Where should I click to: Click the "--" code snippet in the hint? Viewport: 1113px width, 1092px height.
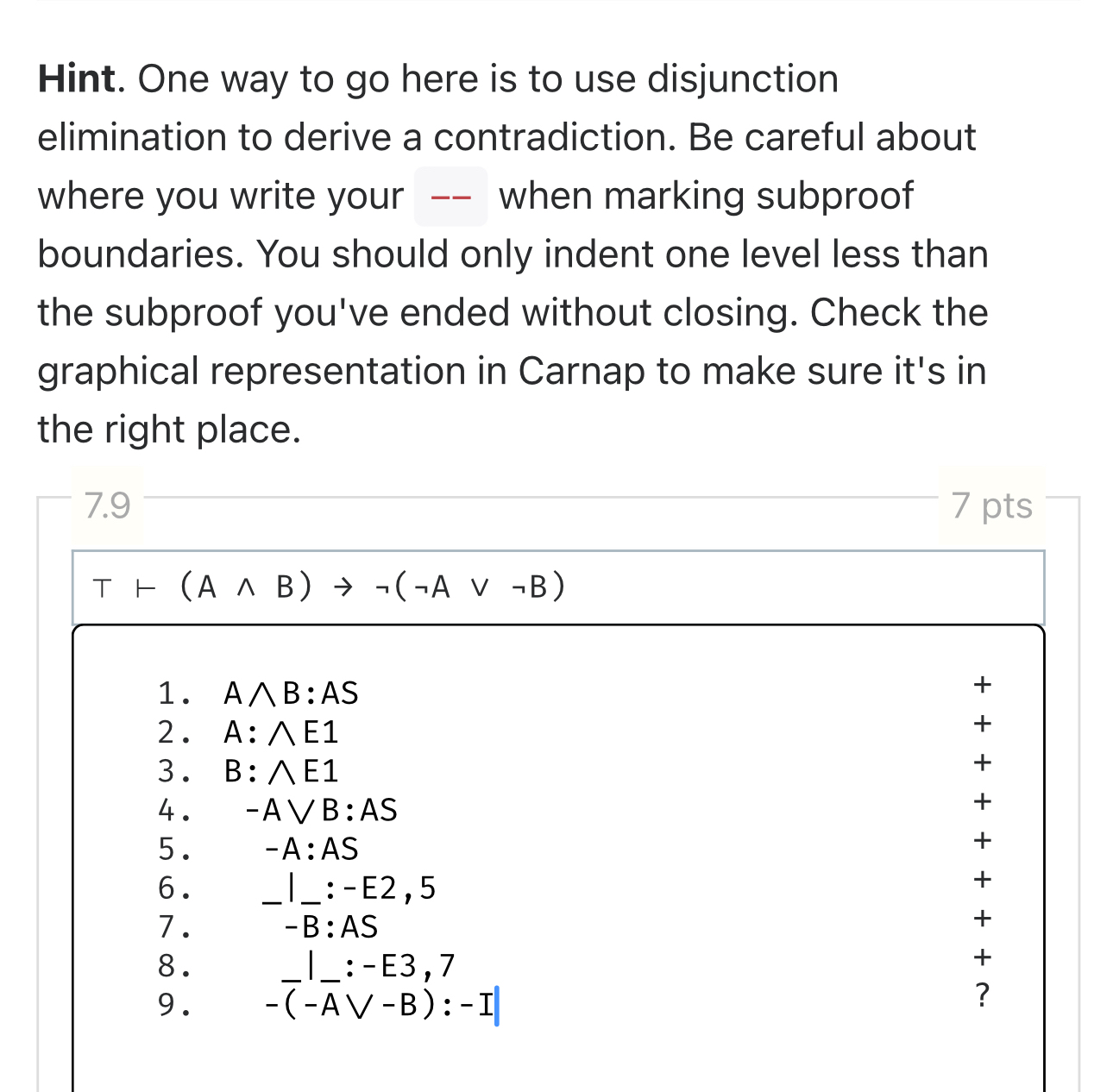pos(450,196)
